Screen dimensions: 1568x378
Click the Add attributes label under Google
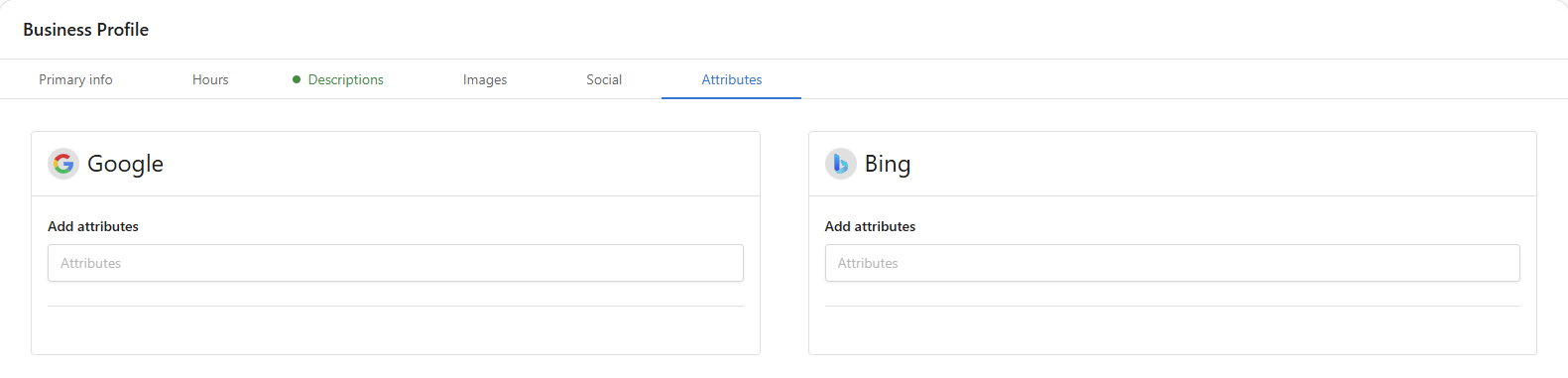[93, 226]
